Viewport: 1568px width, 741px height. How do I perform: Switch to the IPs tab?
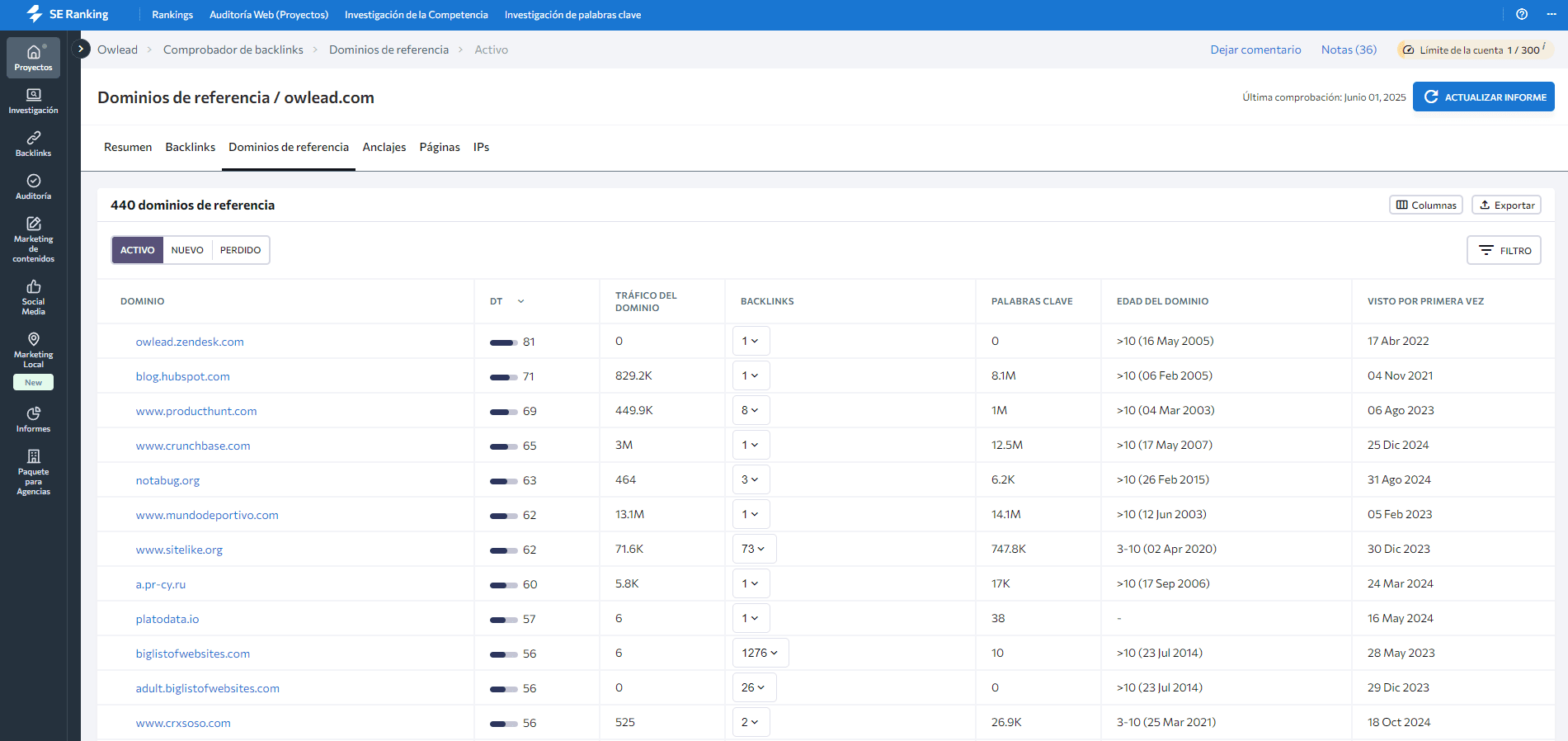pos(481,147)
